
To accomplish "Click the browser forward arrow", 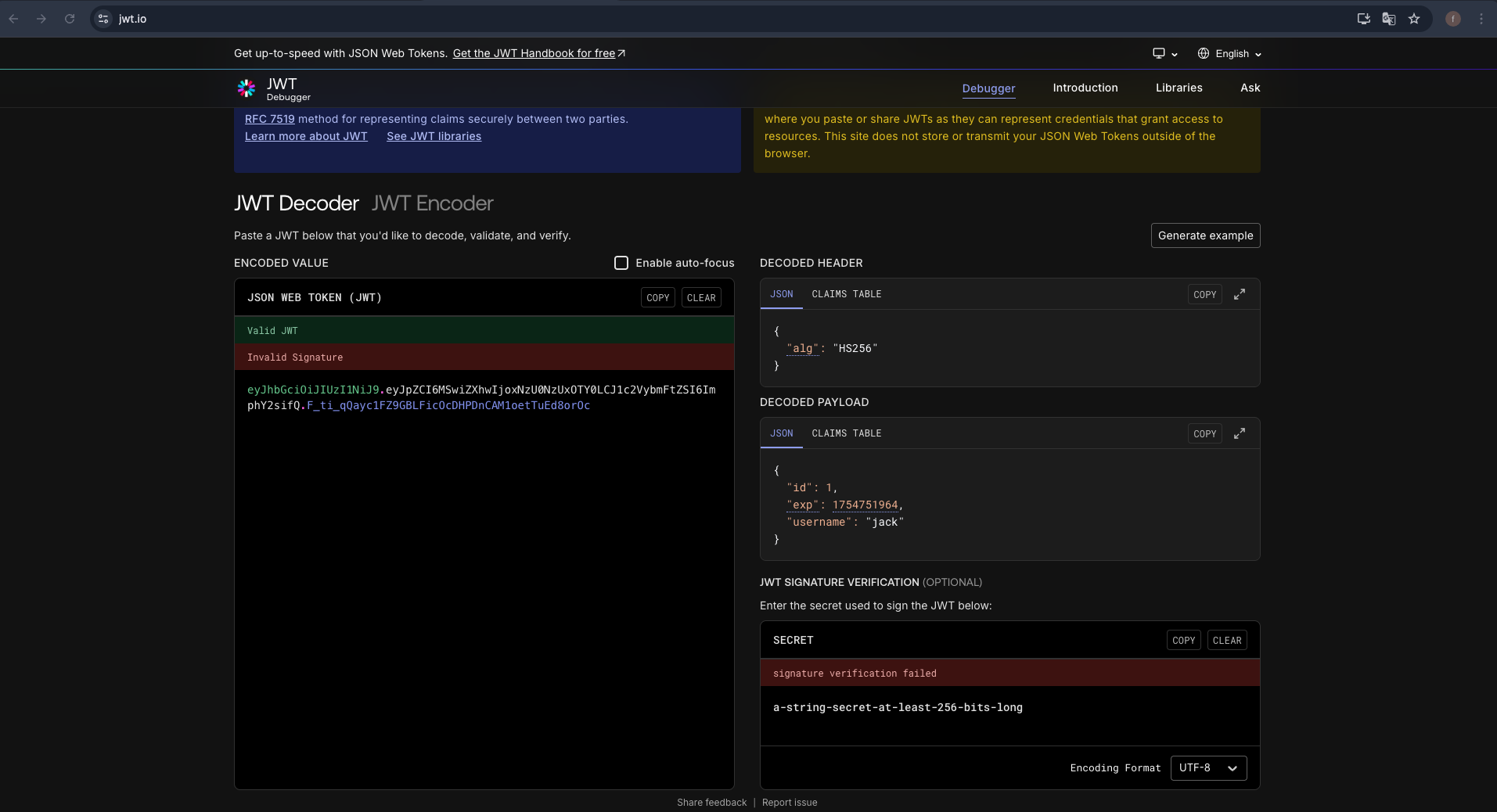I will 41,19.
